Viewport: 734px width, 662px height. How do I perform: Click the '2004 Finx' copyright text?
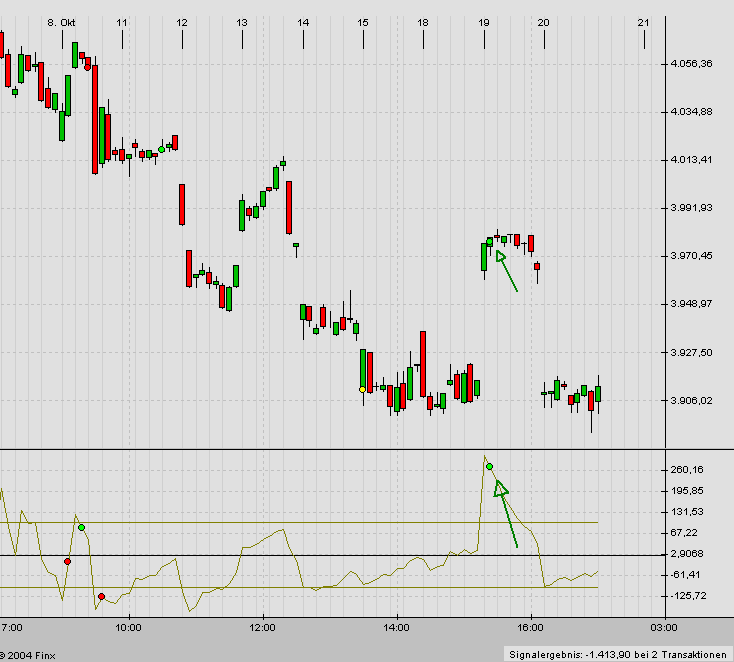31,656
